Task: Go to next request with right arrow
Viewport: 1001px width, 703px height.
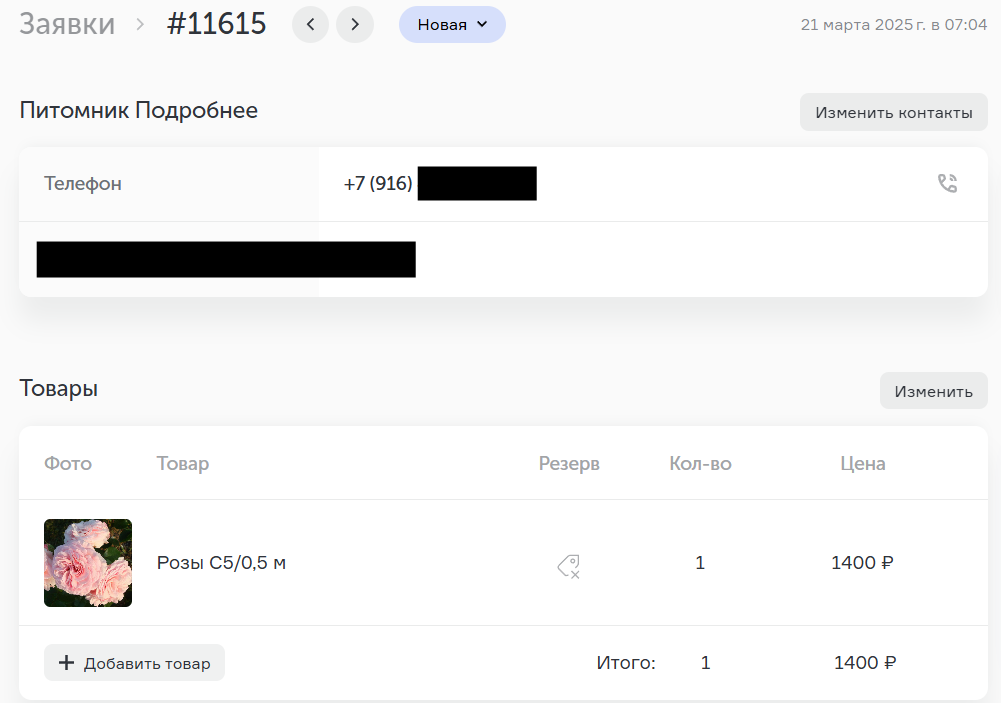Action: 355,25
